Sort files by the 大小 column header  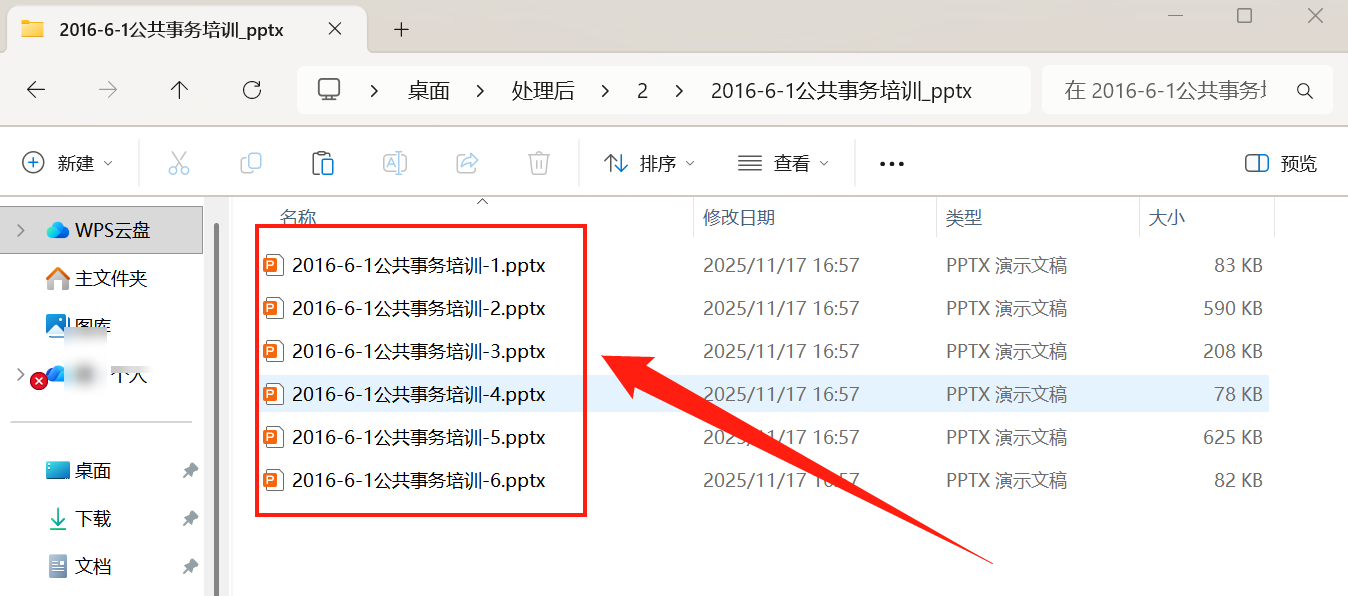pyautogui.click(x=1167, y=217)
